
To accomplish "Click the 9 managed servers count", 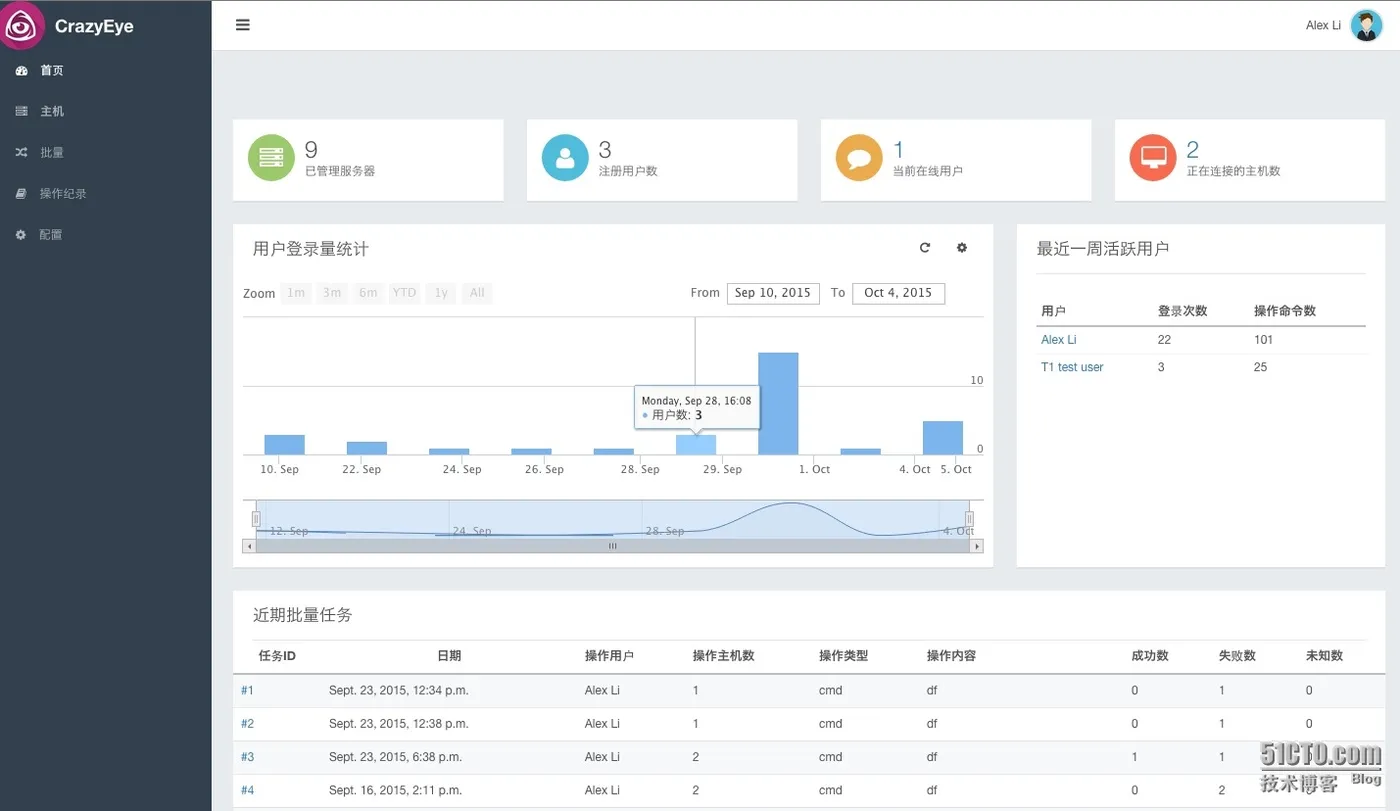I will pyautogui.click(x=311, y=150).
